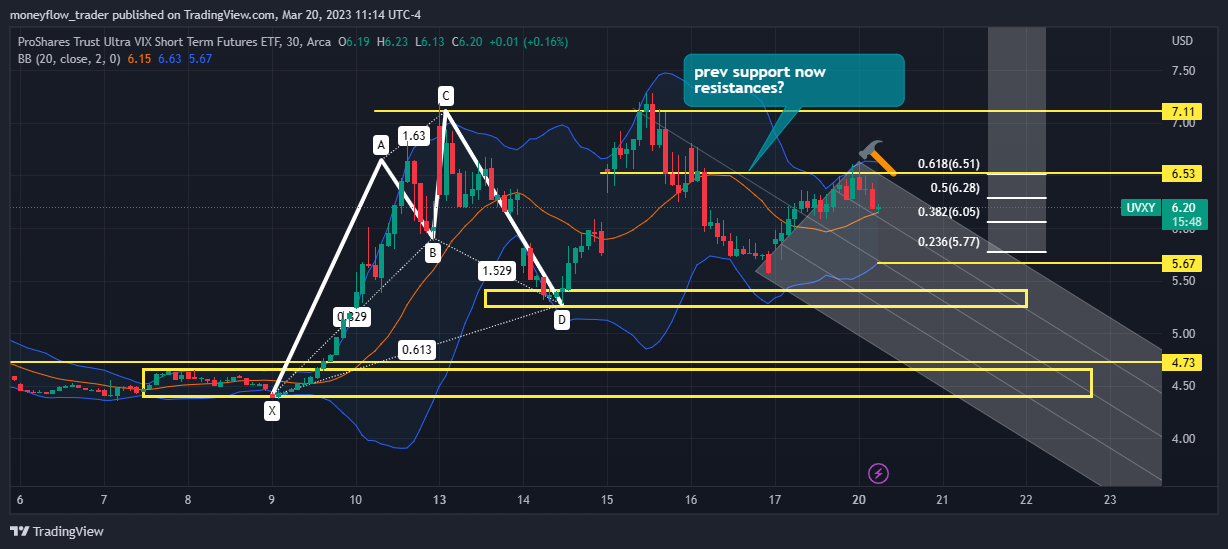
Task: Click date 21 on the time axis
Action: (942, 498)
